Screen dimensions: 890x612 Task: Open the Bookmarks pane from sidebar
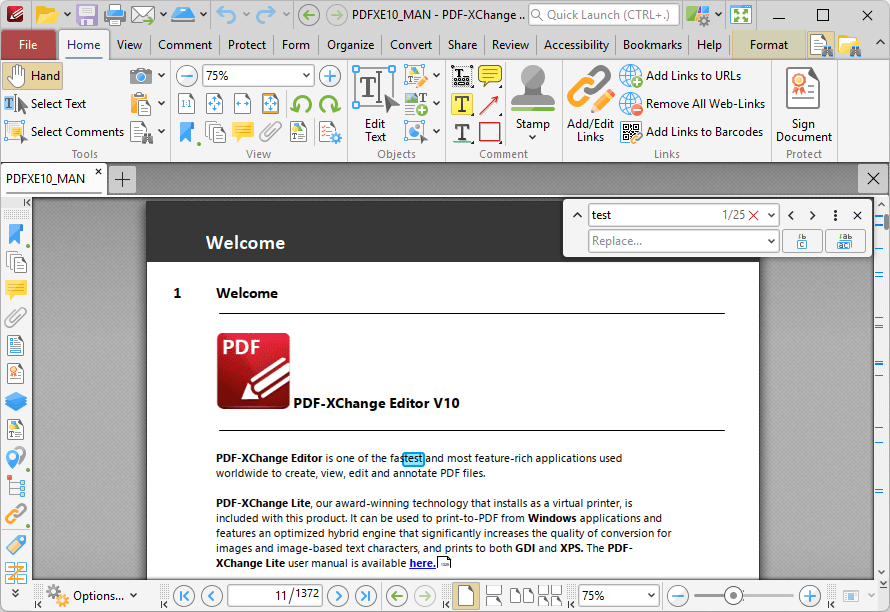(15, 234)
